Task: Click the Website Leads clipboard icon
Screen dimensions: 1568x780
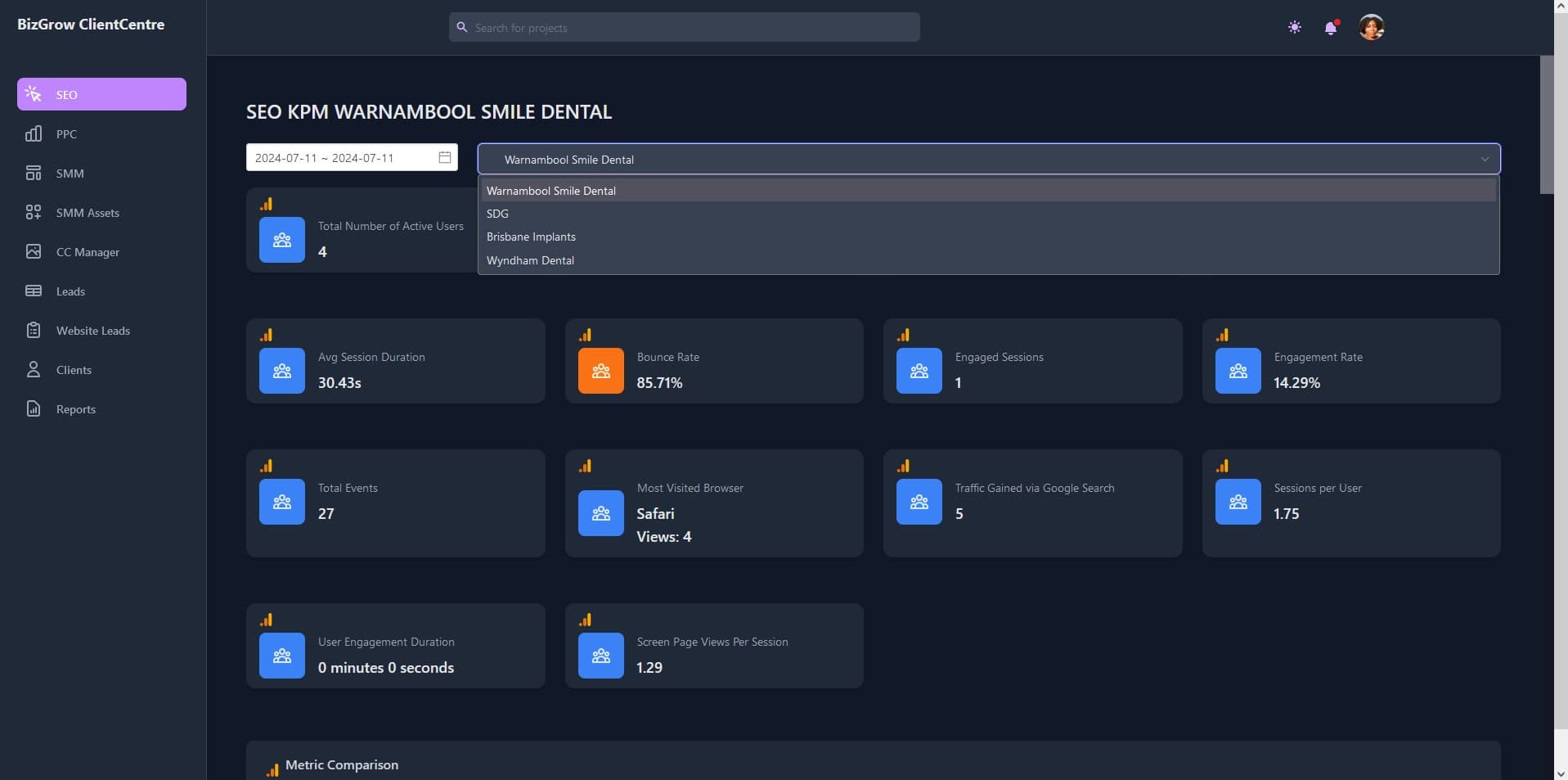Action: 34,330
